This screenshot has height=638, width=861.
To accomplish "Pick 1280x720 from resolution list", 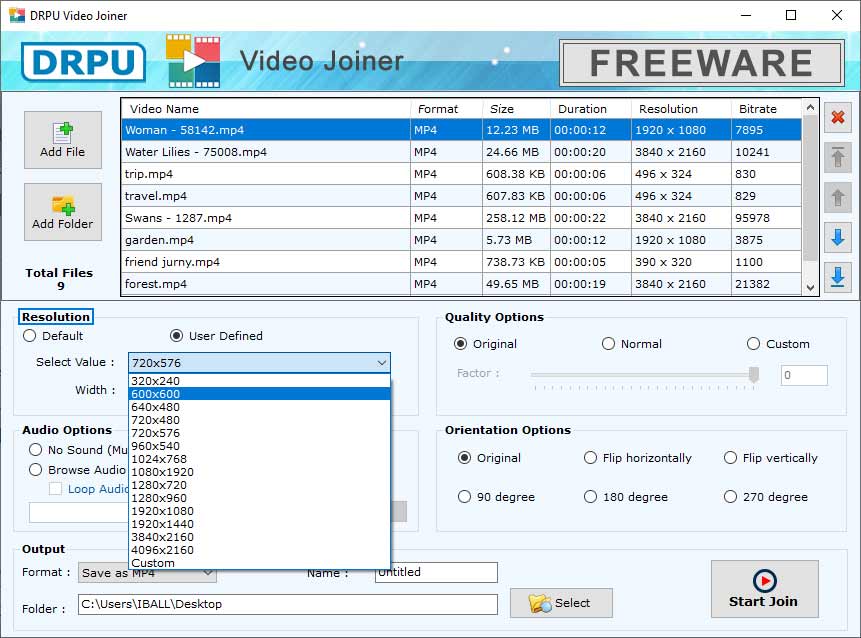I will tap(259, 485).
